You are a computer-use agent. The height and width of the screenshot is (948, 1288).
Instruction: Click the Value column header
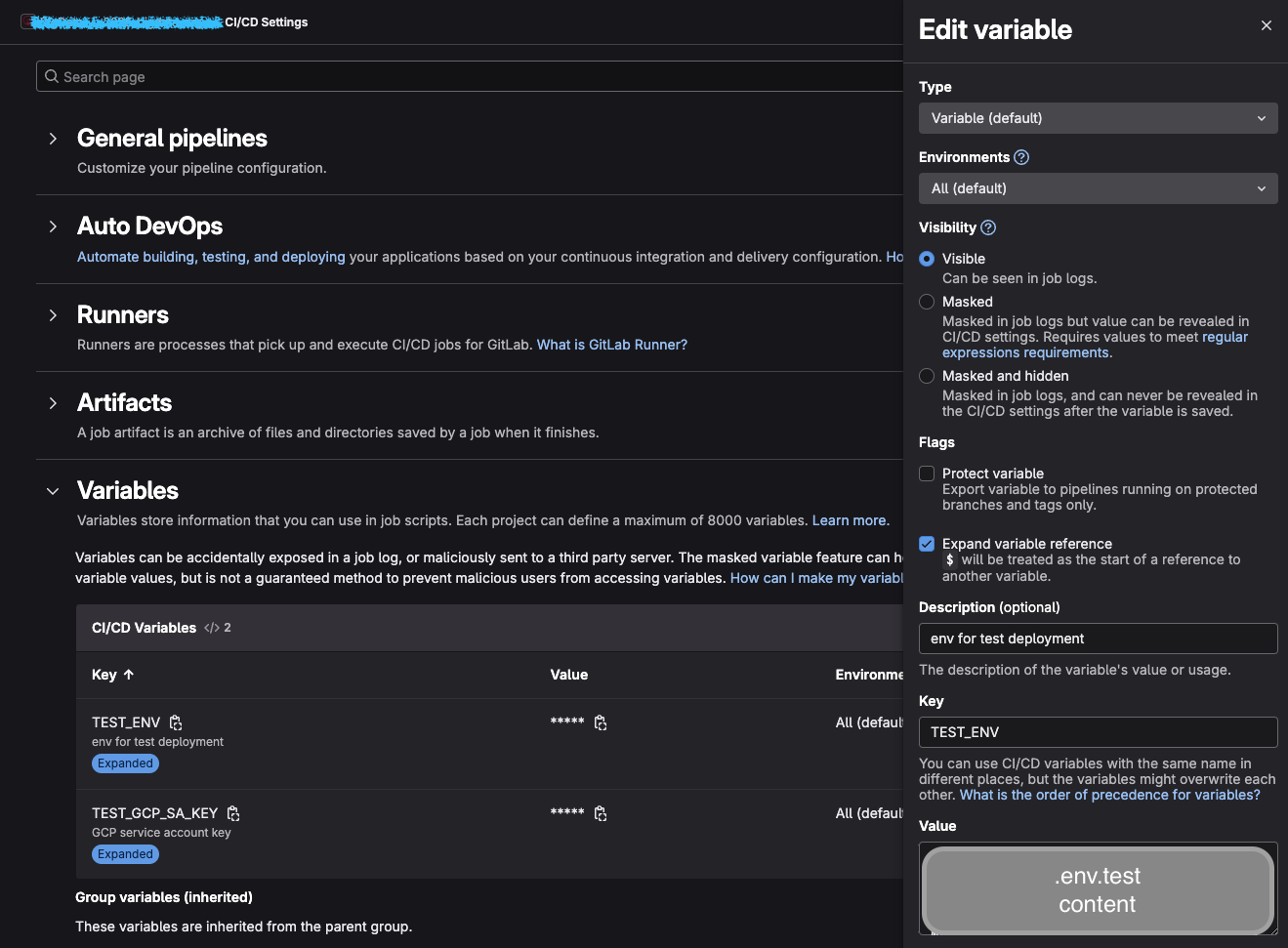click(569, 675)
